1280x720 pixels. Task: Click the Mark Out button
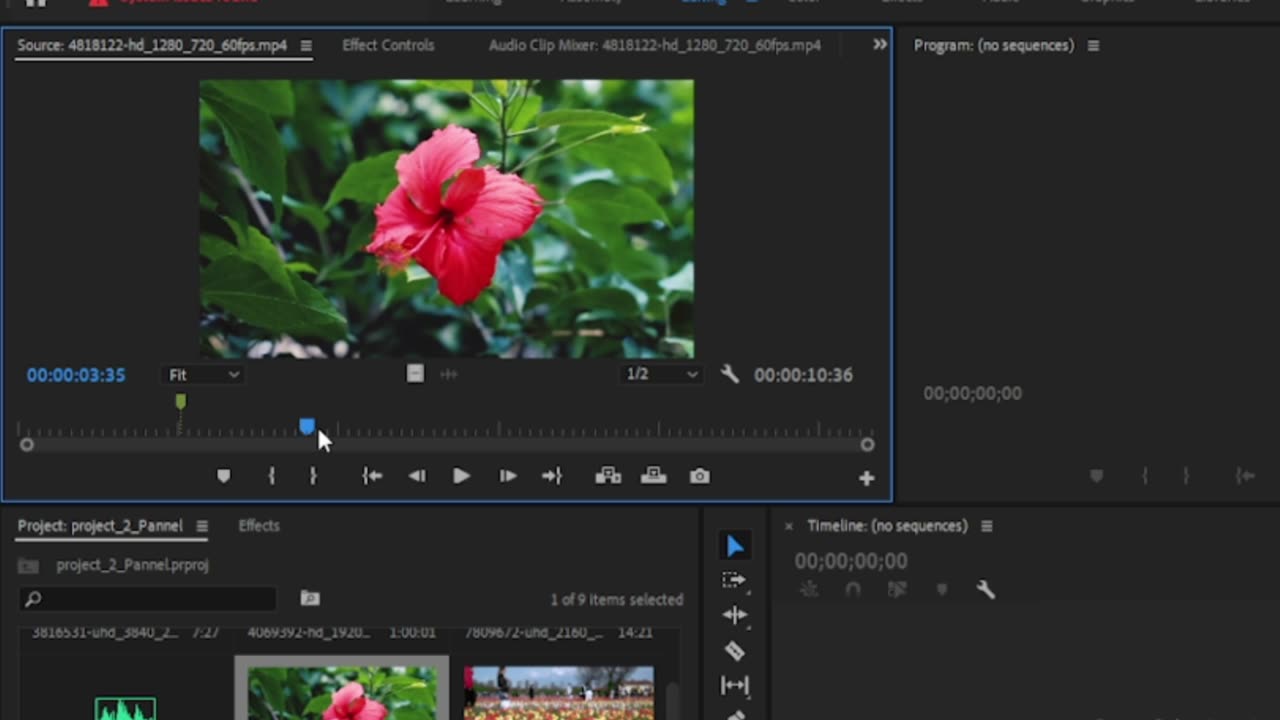(313, 477)
